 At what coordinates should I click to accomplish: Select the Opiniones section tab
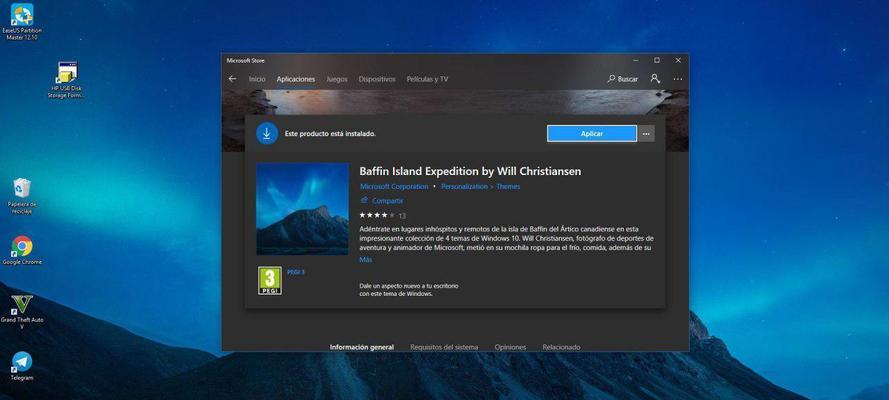tap(510, 347)
